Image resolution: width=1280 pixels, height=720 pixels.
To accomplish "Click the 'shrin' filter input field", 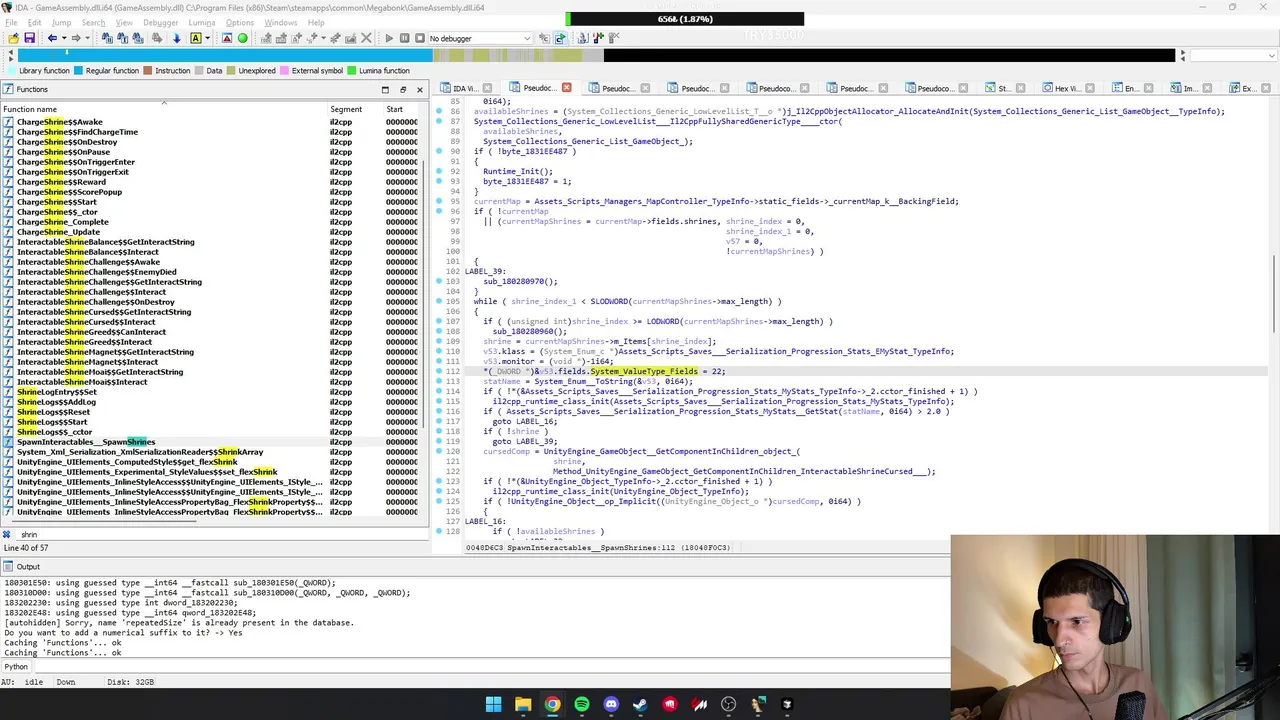I will (x=220, y=534).
